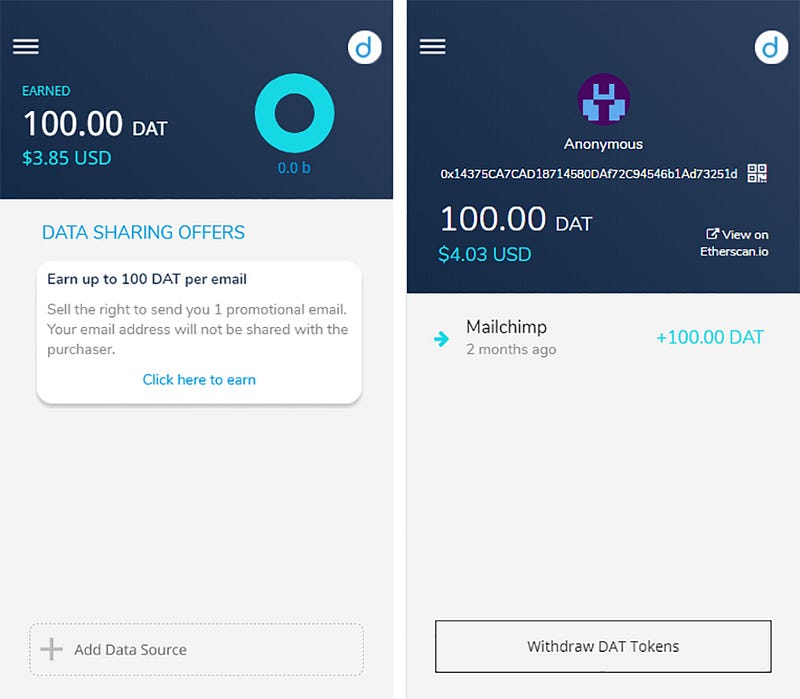800x699 pixels.
Task: Click the Mailchimp transaction arrow icon
Action: [441, 338]
